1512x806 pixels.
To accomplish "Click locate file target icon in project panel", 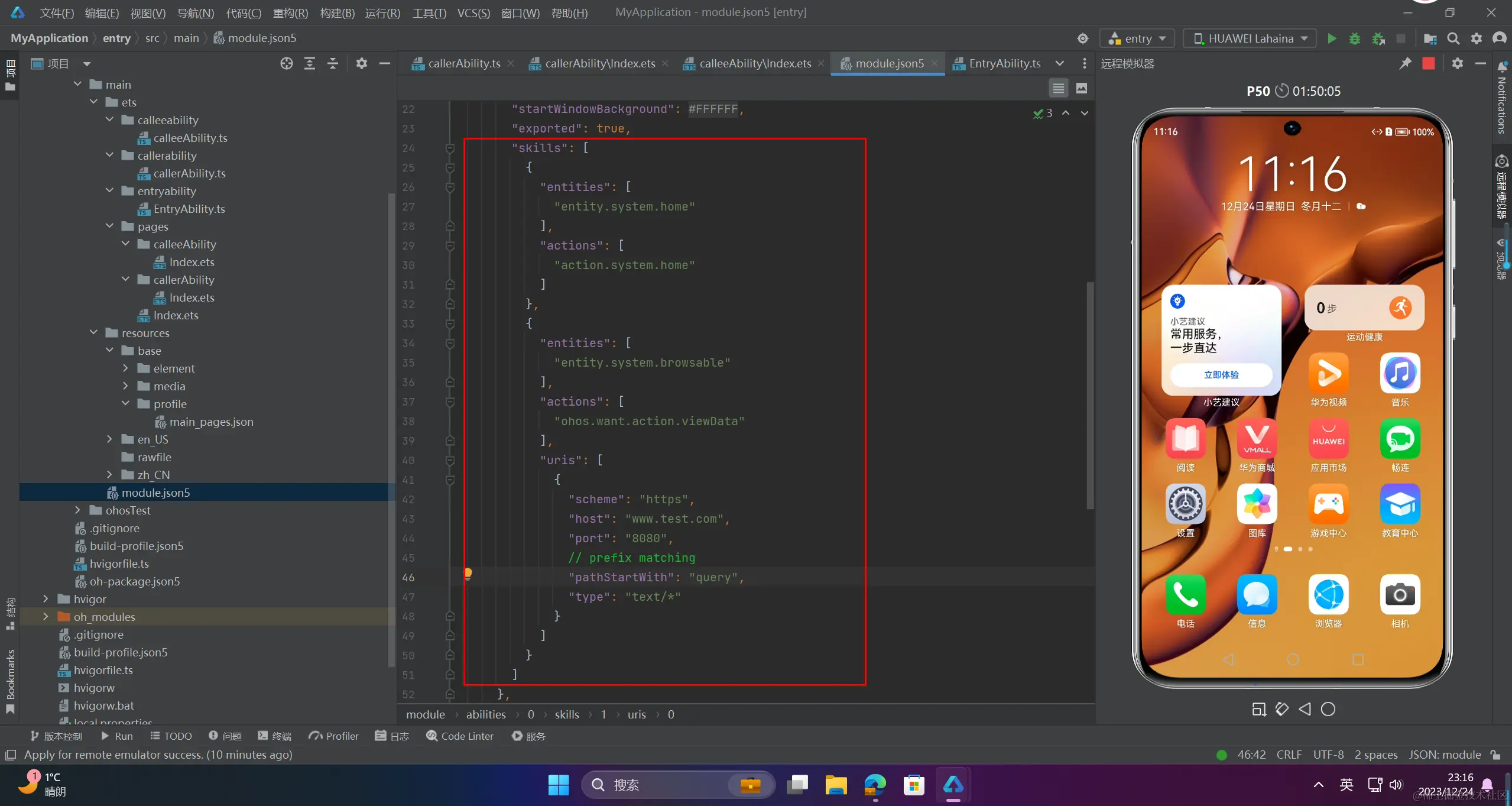I will (x=287, y=63).
